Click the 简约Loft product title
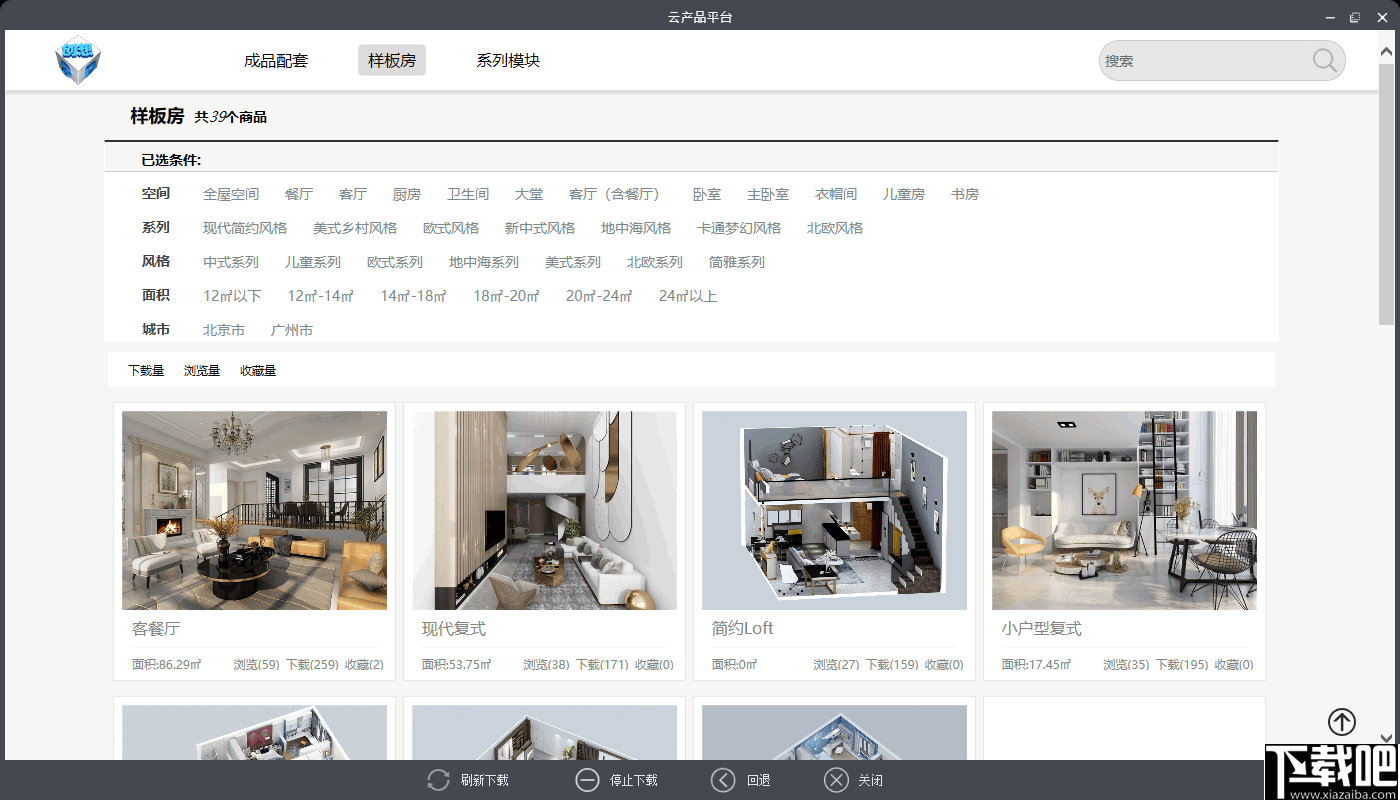This screenshot has width=1400, height=800. 743,629
